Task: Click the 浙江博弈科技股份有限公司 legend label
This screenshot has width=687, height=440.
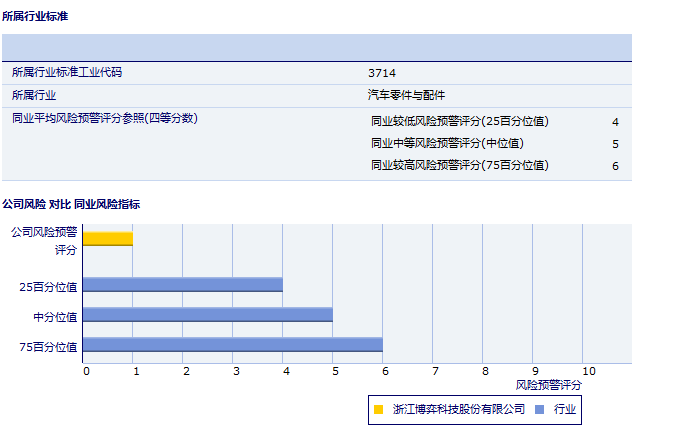Action: (x=458, y=409)
